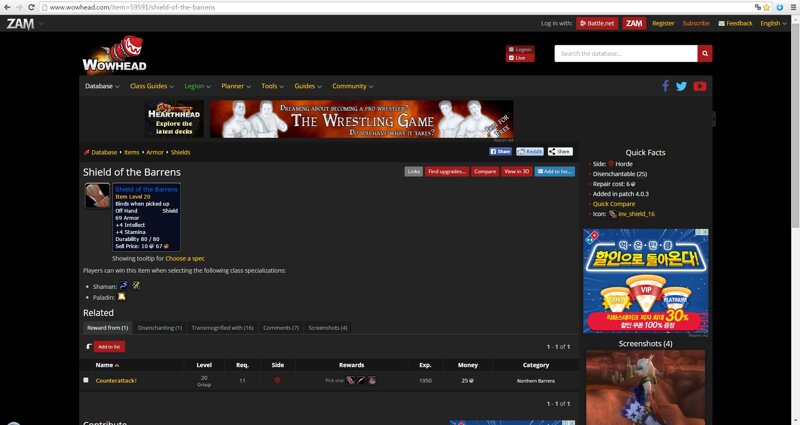Viewport: 800px width, 425px height.
Task: Click the Compare button
Action: (485, 171)
